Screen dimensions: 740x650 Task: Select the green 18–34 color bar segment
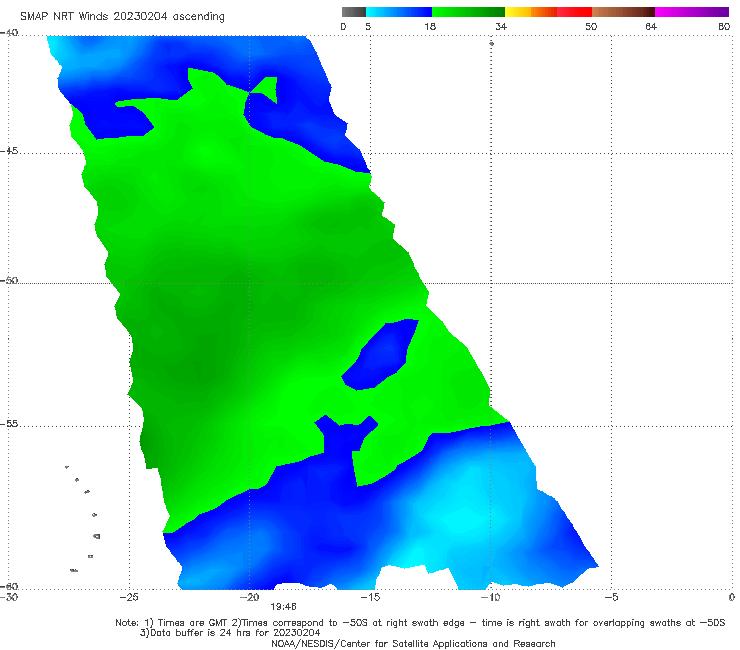pos(468,12)
